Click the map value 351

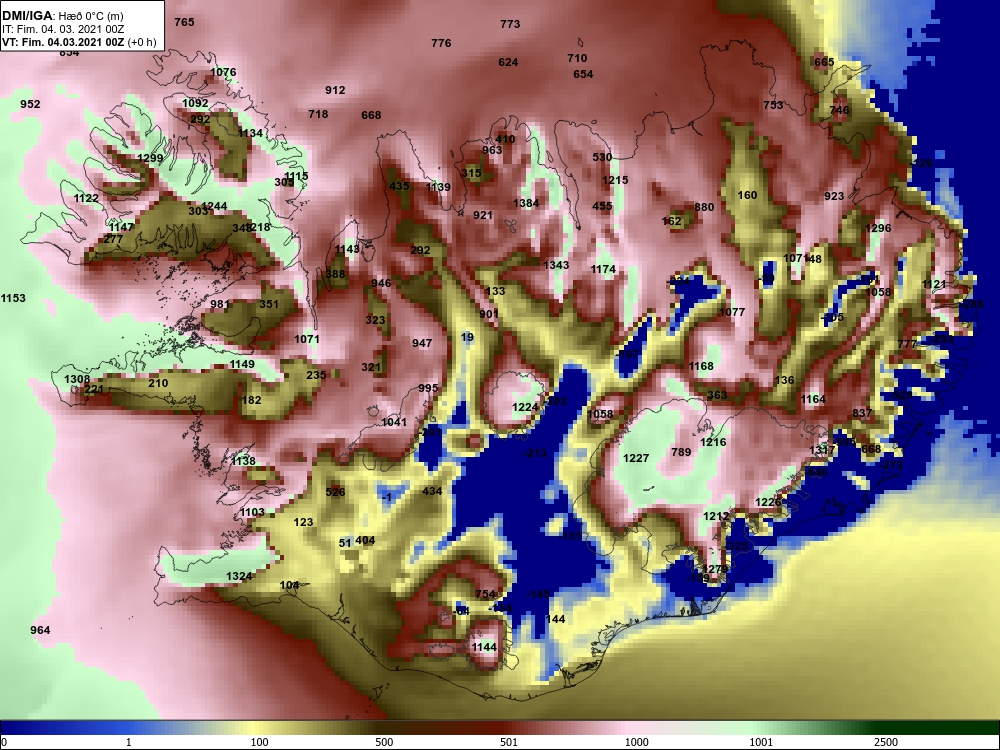coord(269,304)
